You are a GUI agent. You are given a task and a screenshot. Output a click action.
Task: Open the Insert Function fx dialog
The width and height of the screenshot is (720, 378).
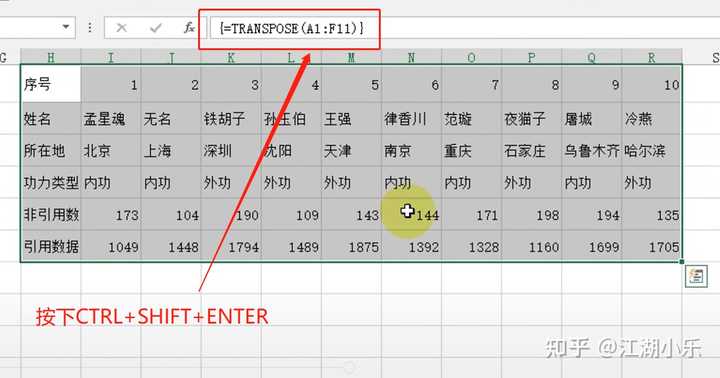click(x=189, y=28)
